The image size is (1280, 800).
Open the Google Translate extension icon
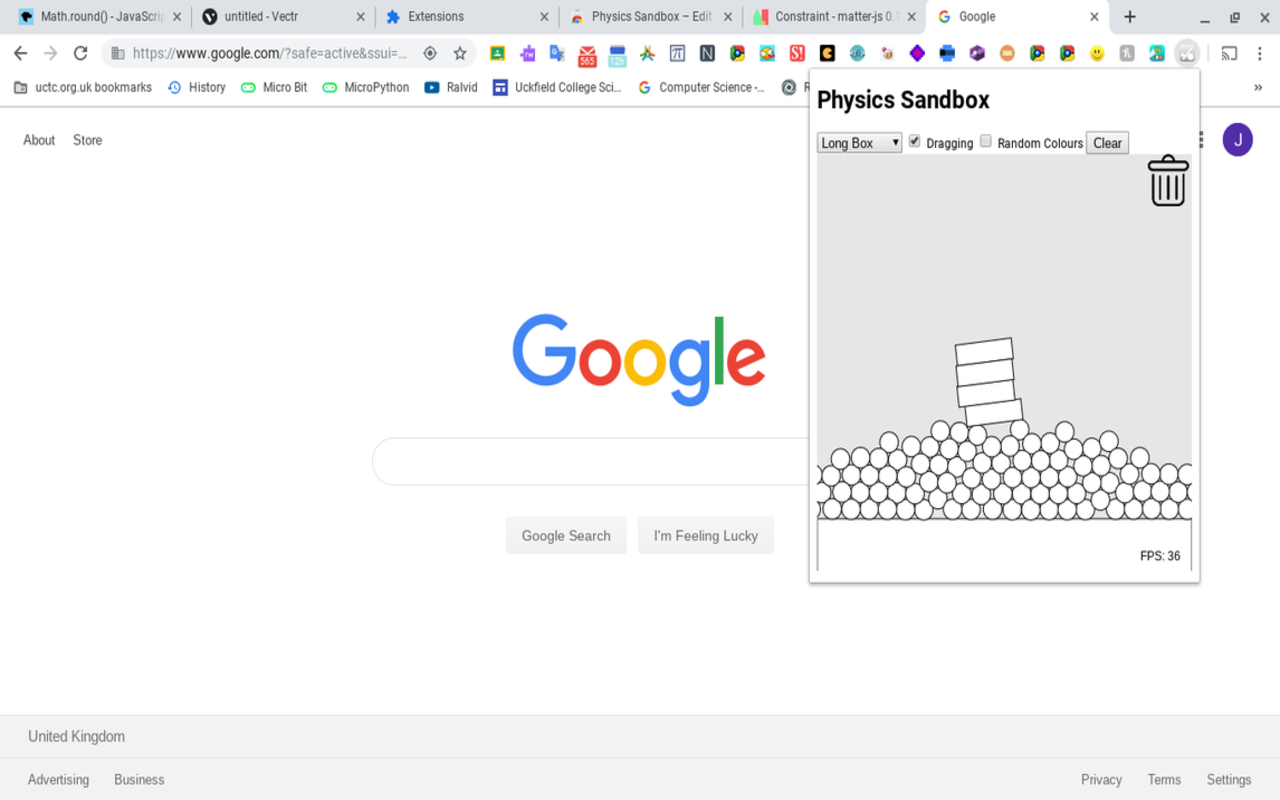[x=557, y=54]
